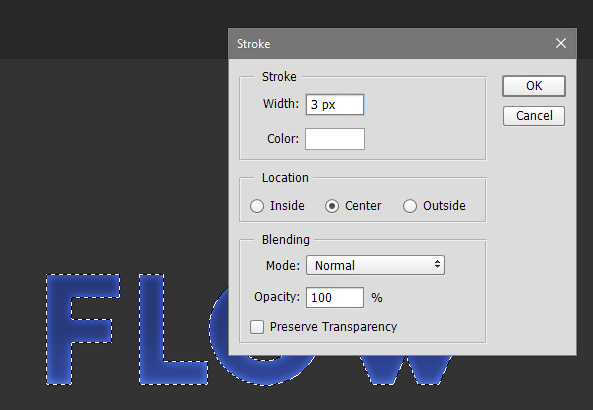Open the blending Mode dropdown set to Normal
This screenshot has height=410, width=593.
pos(375,265)
